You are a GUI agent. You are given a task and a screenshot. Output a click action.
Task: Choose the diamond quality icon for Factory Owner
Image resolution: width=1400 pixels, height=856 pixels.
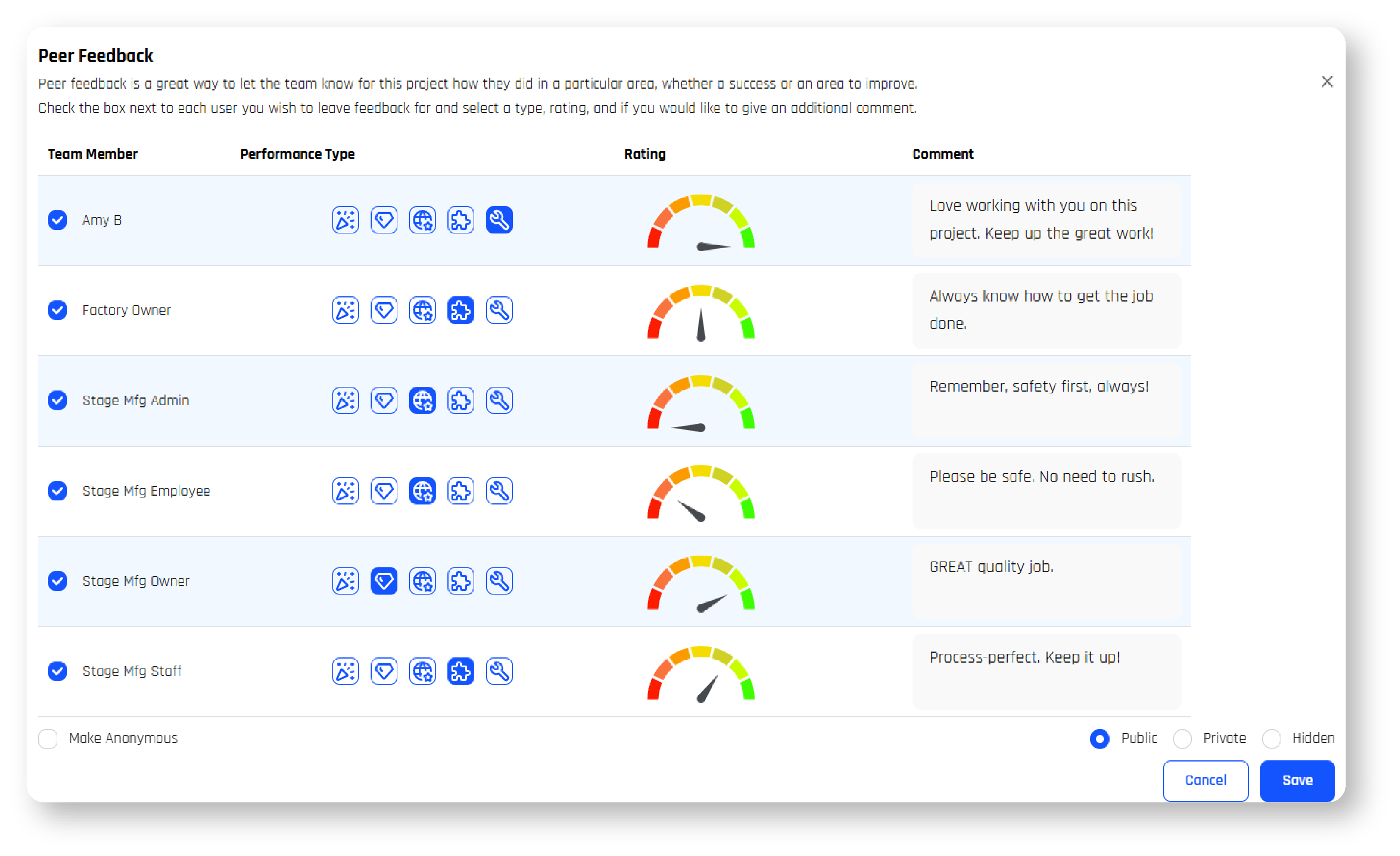click(383, 310)
